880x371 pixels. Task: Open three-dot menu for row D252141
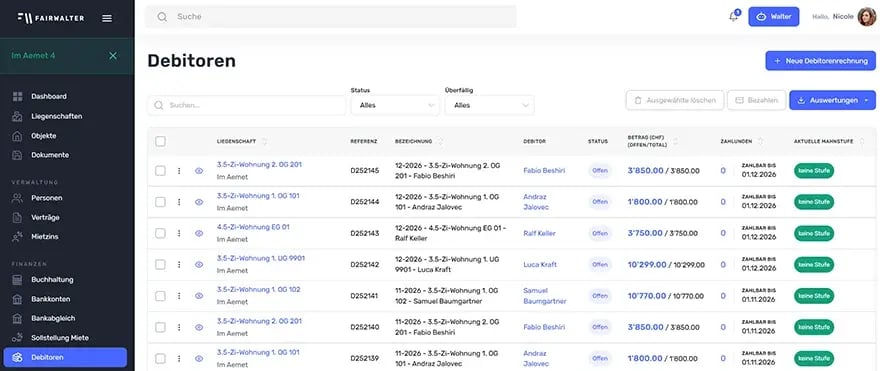pos(179,296)
